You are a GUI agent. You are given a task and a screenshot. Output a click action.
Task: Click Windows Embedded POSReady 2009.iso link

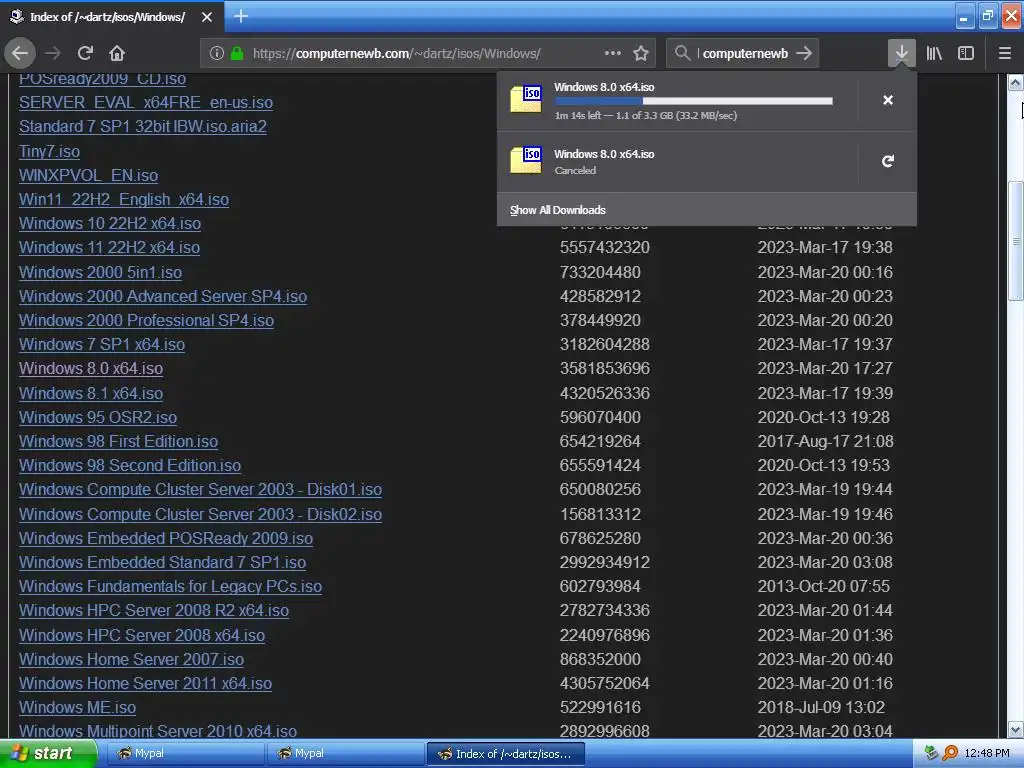166,539
